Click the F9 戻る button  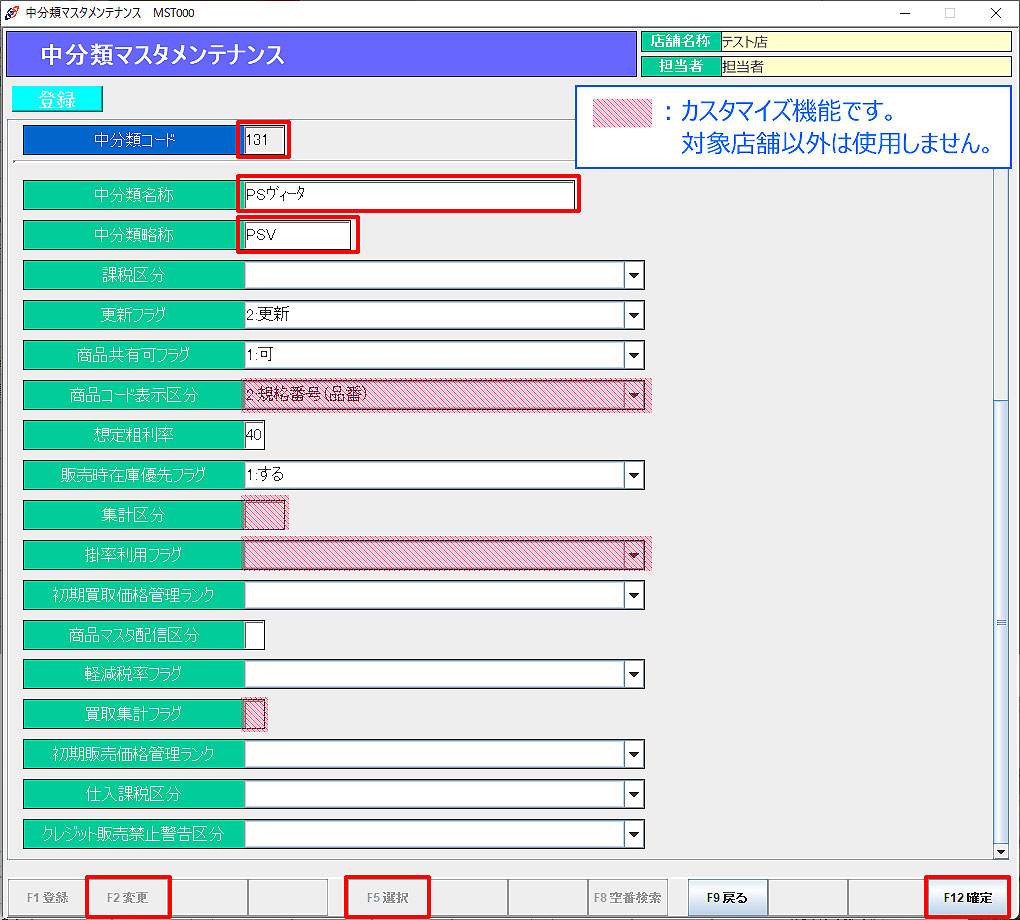pos(727,897)
